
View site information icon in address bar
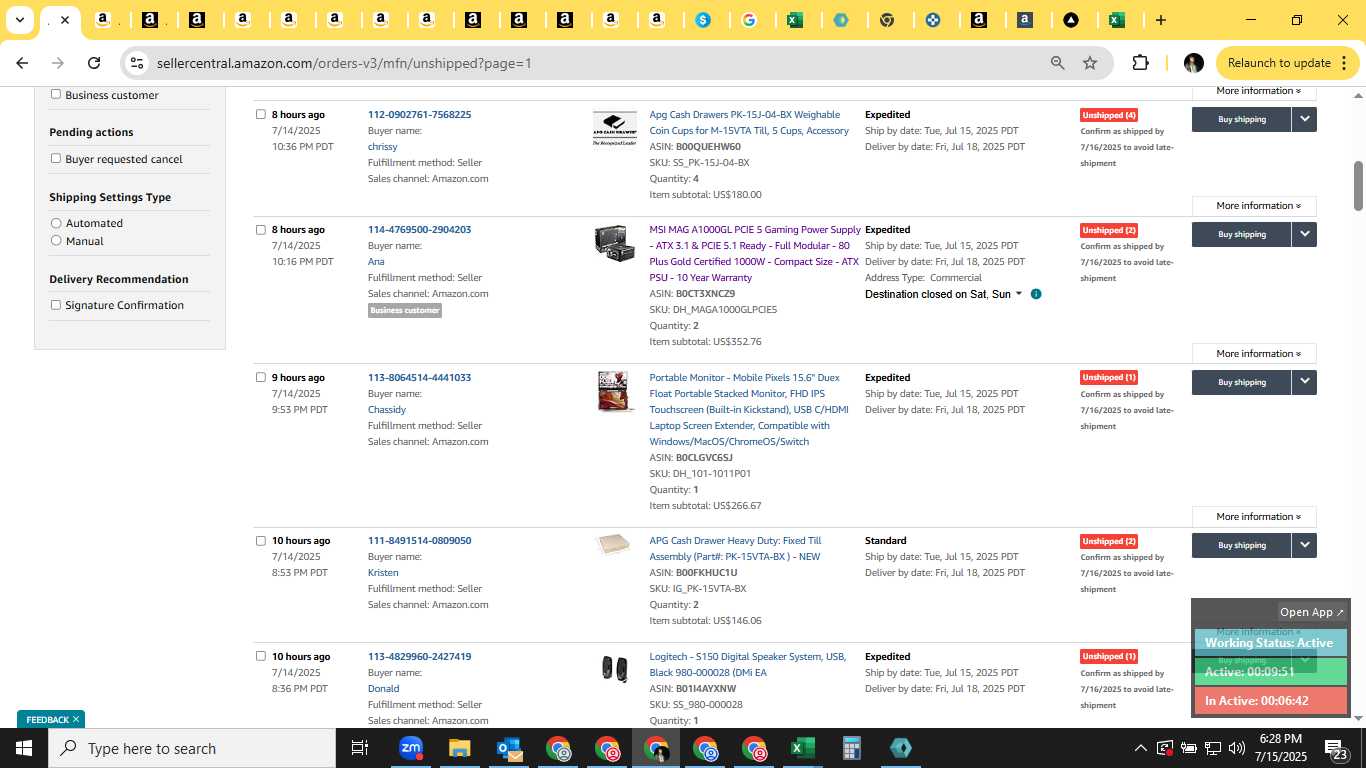(x=137, y=63)
